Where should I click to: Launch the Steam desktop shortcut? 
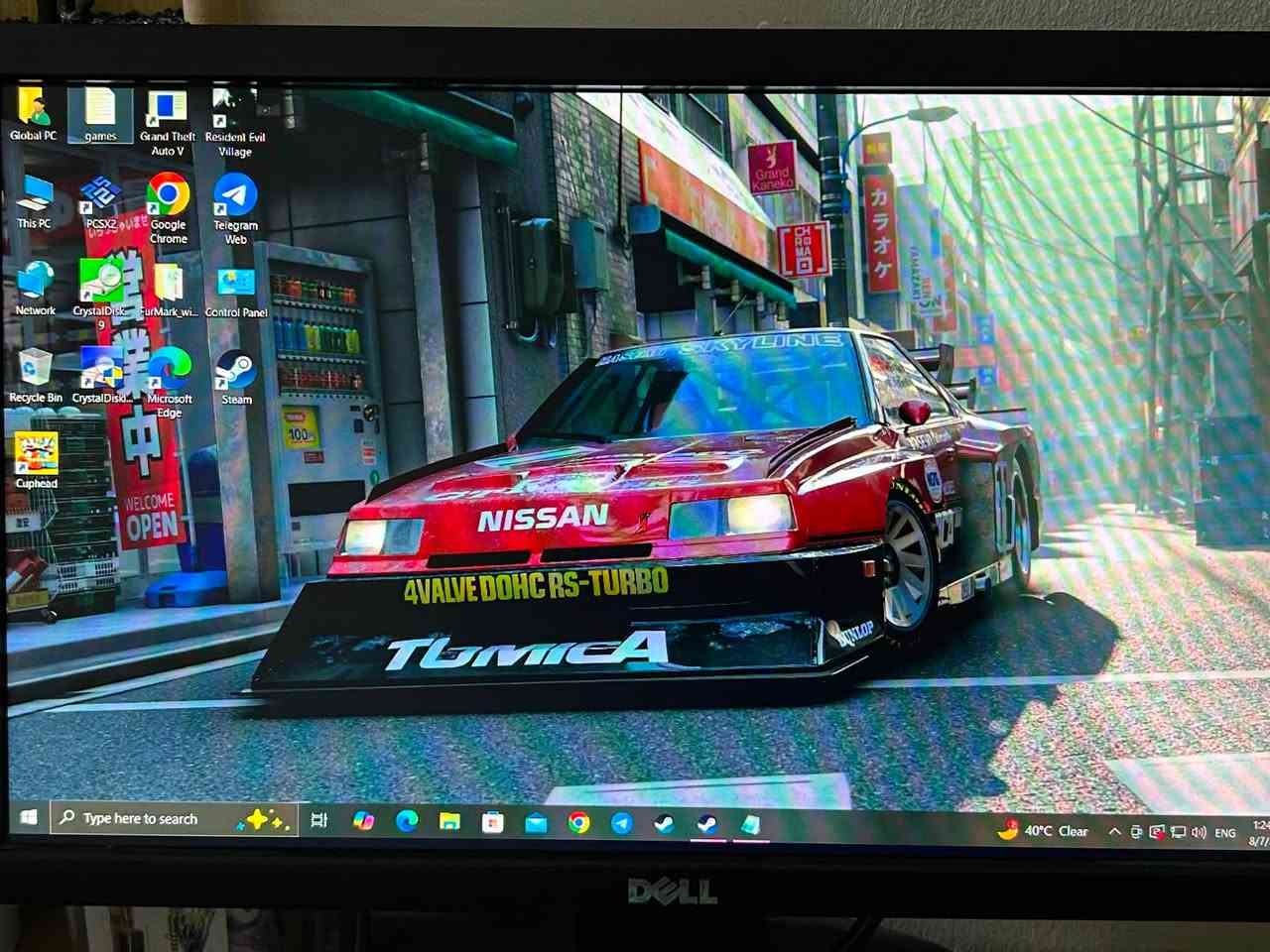pos(236,377)
